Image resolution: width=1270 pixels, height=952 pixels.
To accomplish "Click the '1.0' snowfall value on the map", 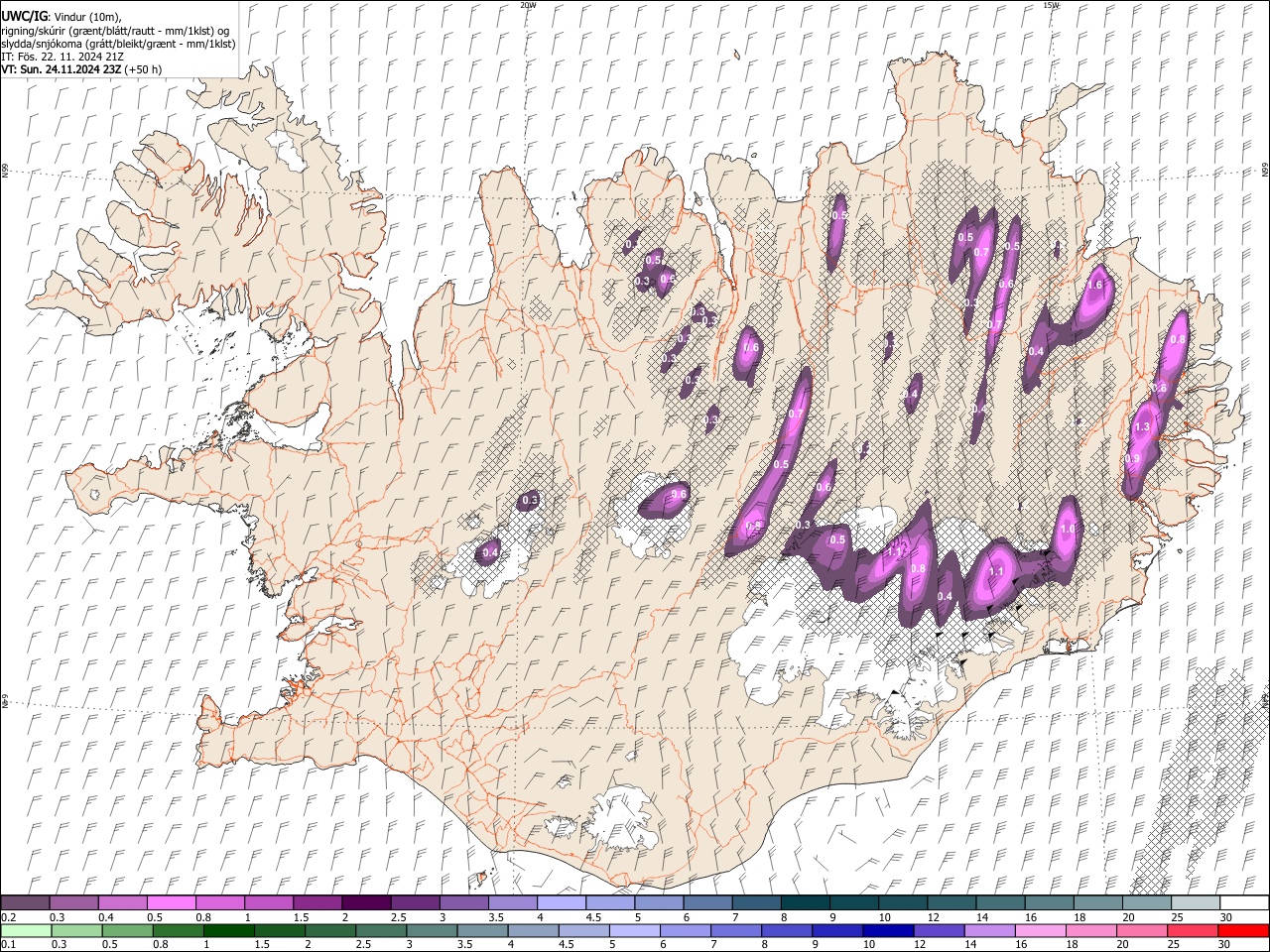I will point(1068,529).
